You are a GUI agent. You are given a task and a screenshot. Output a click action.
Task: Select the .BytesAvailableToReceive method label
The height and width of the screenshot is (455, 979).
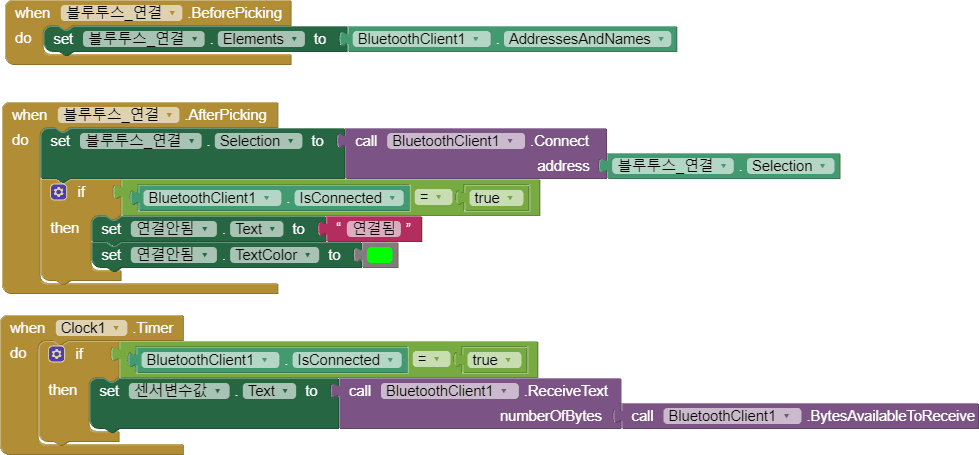click(890, 416)
